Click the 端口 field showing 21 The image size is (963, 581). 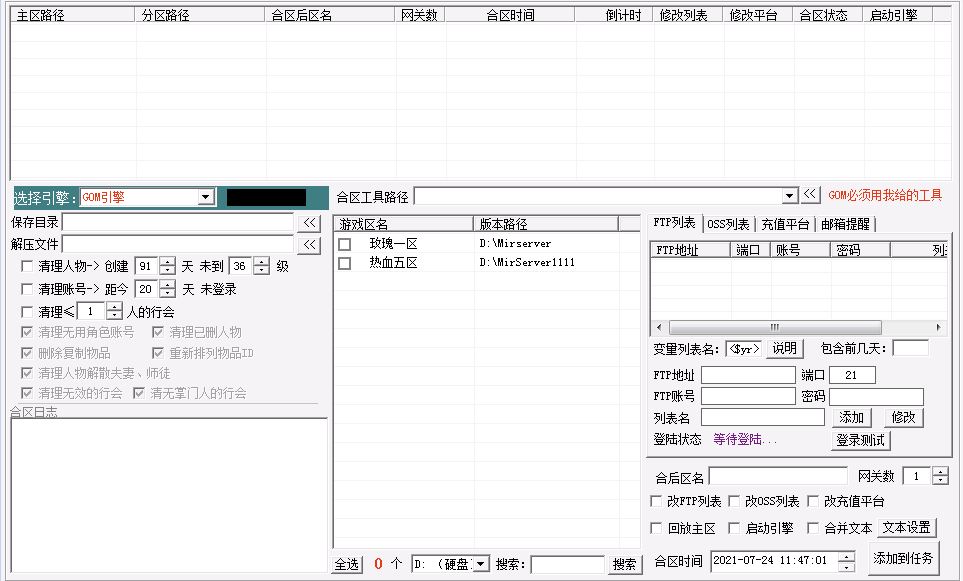pos(852,375)
